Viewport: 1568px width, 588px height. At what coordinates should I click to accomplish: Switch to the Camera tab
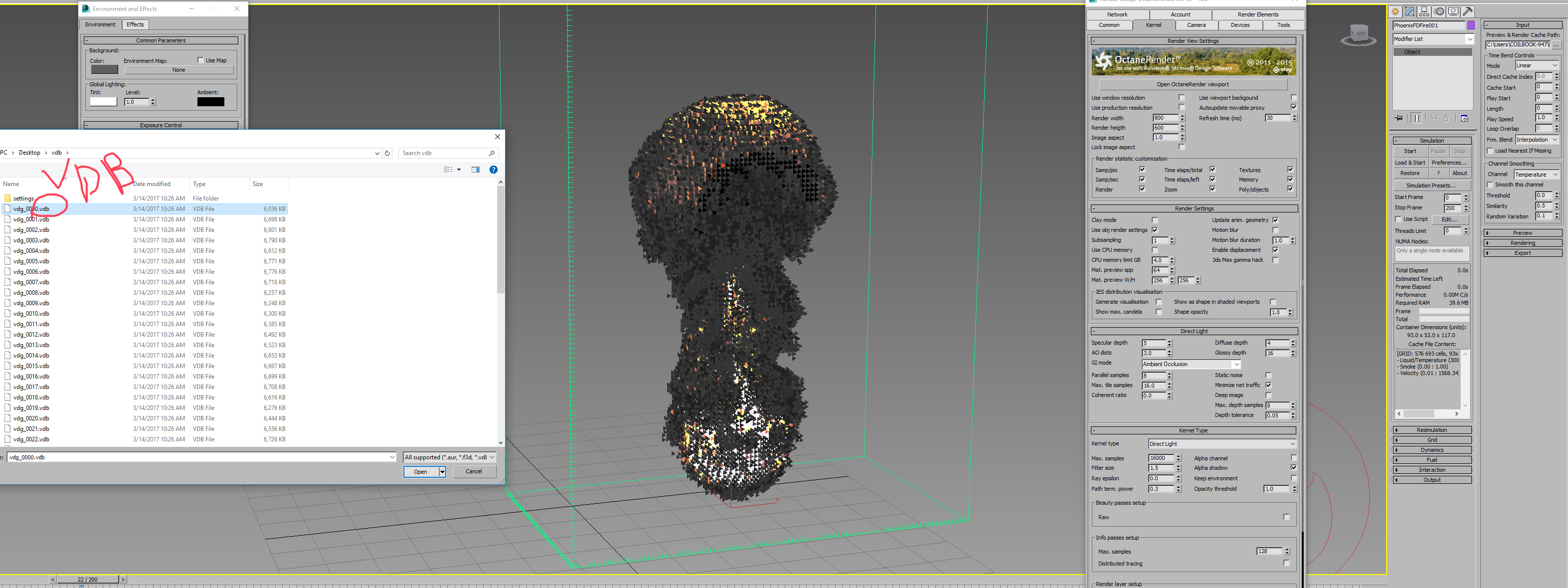tap(1196, 25)
